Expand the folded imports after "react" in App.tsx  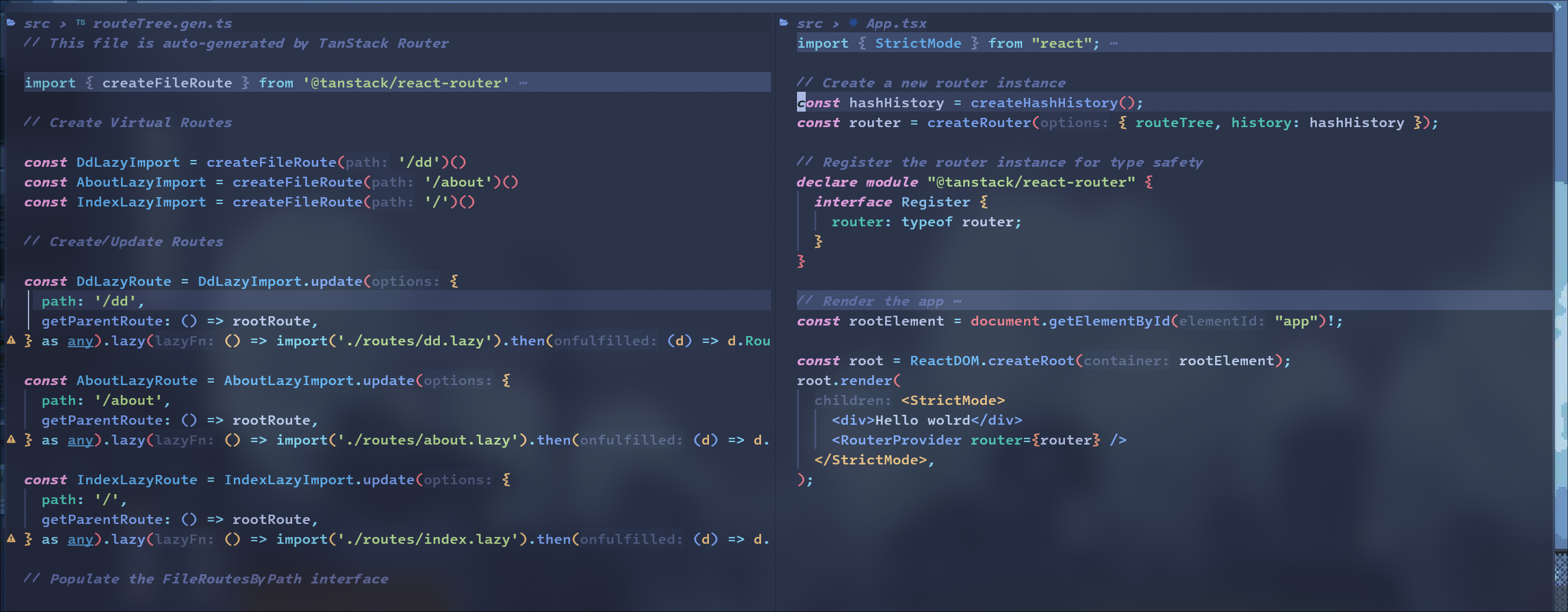(1114, 43)
